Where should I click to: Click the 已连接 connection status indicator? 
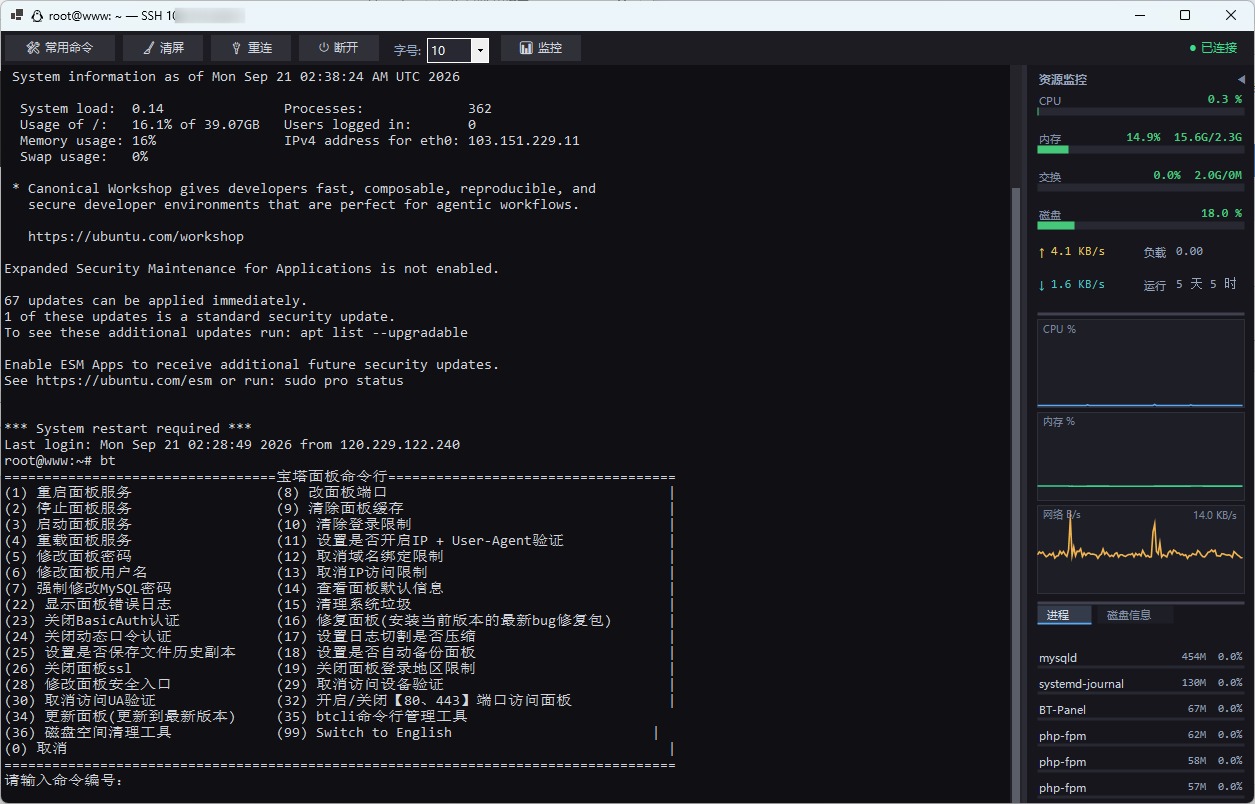[x=1212, y=48]
